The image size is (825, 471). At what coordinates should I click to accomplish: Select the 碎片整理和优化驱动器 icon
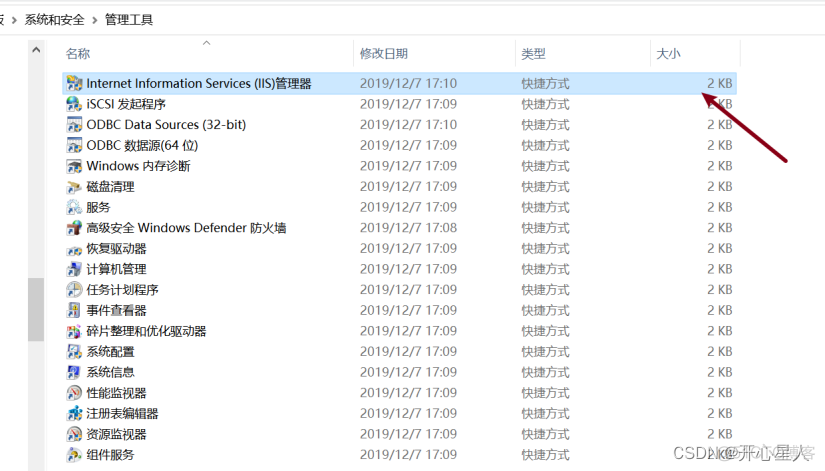click(x=74, y=331)
